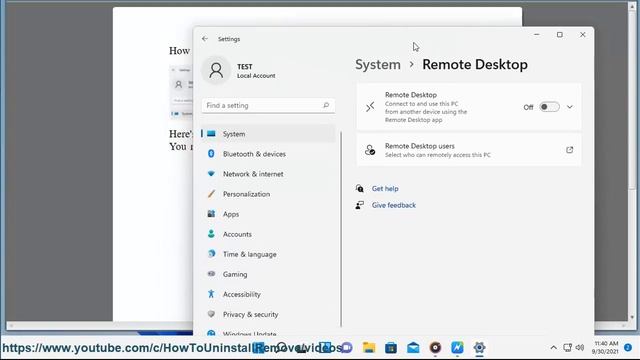Open the Give feedback link
This screenshot has height=360, width=640.
393,205
